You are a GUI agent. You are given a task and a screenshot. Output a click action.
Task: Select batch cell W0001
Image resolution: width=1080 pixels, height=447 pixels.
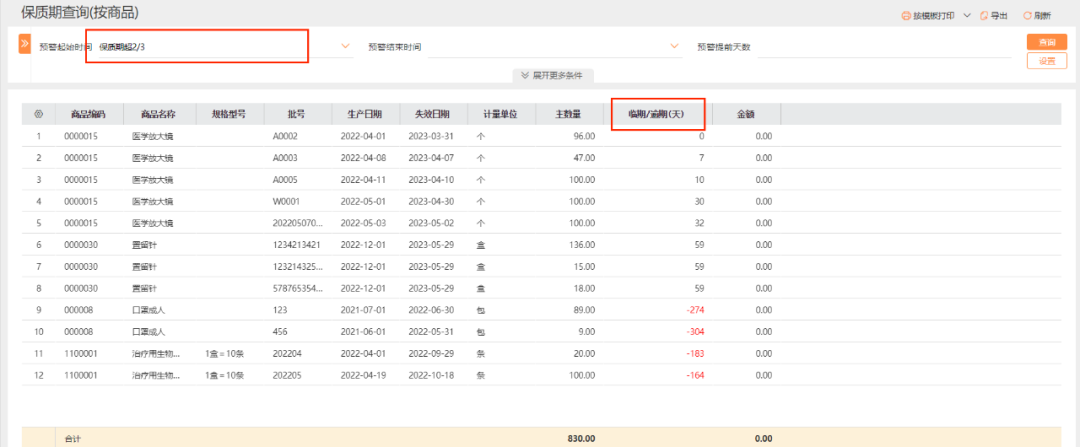tap(286, 202)
